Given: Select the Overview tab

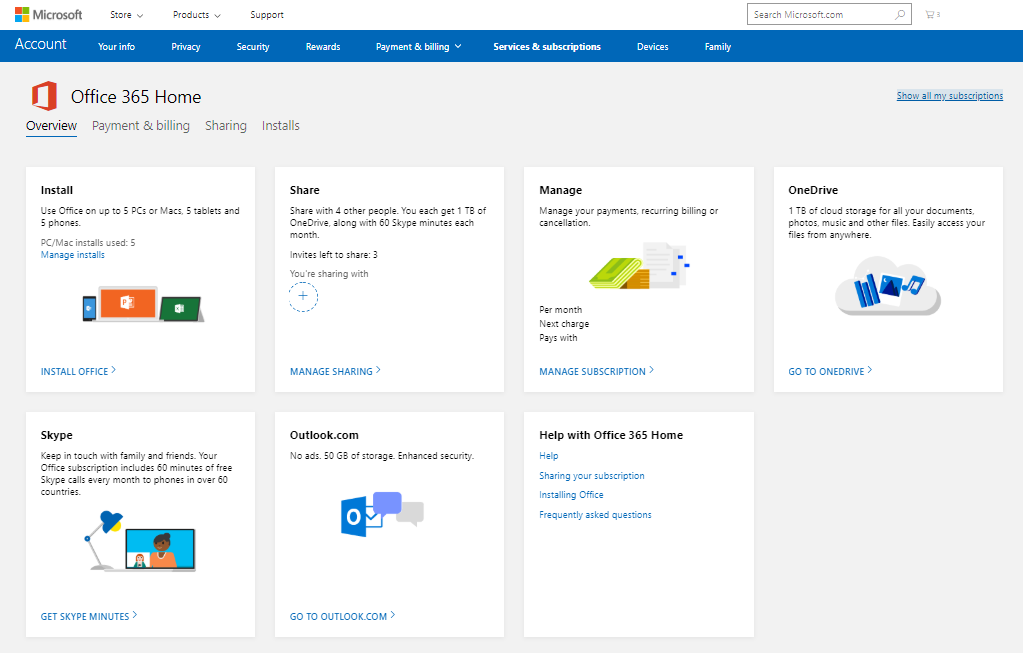Looking at the screenshot, I should (x=52, y=125).
